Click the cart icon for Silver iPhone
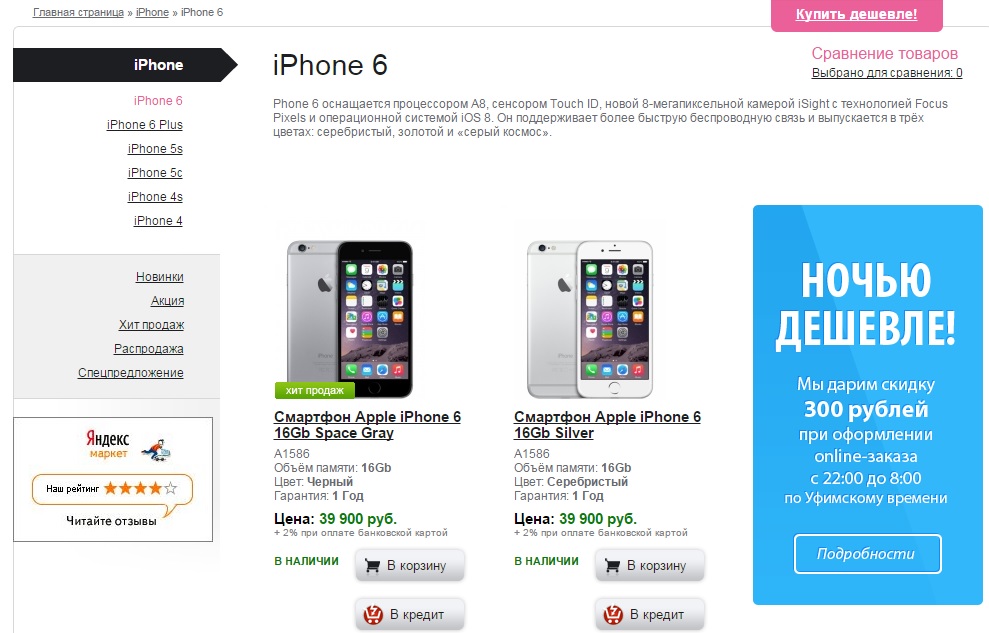Viewport: 989px width, 633px height. pos(612,566)
